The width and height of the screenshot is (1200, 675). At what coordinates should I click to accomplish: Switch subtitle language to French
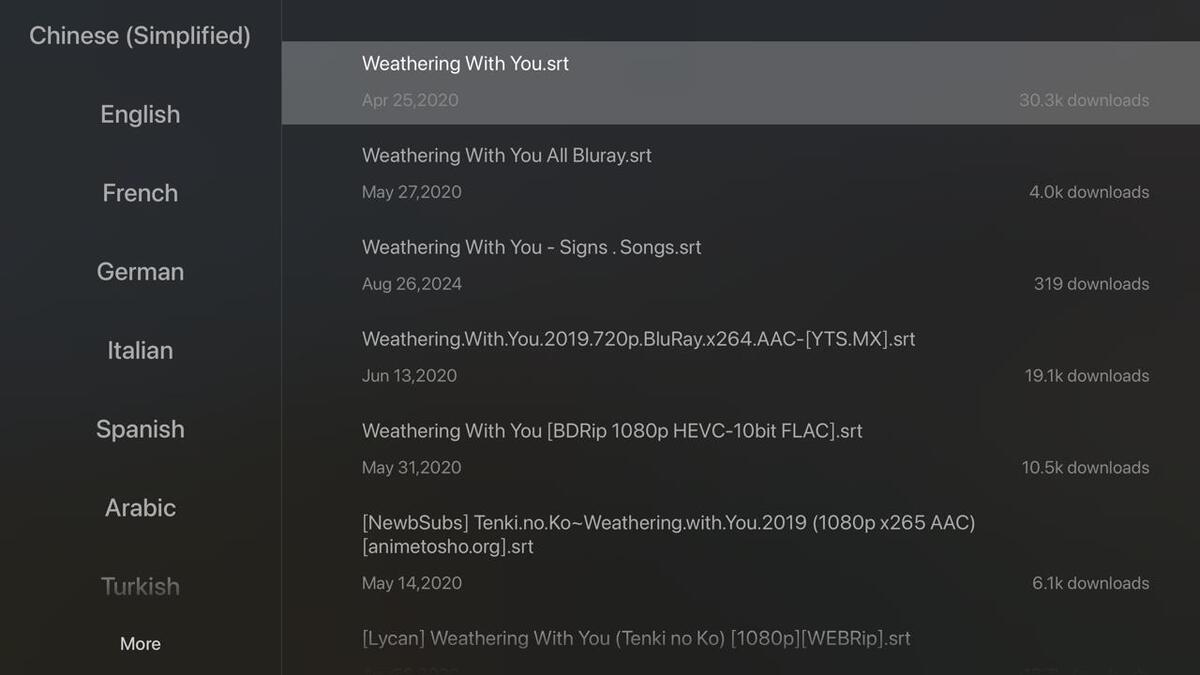(x=140, y=193)
